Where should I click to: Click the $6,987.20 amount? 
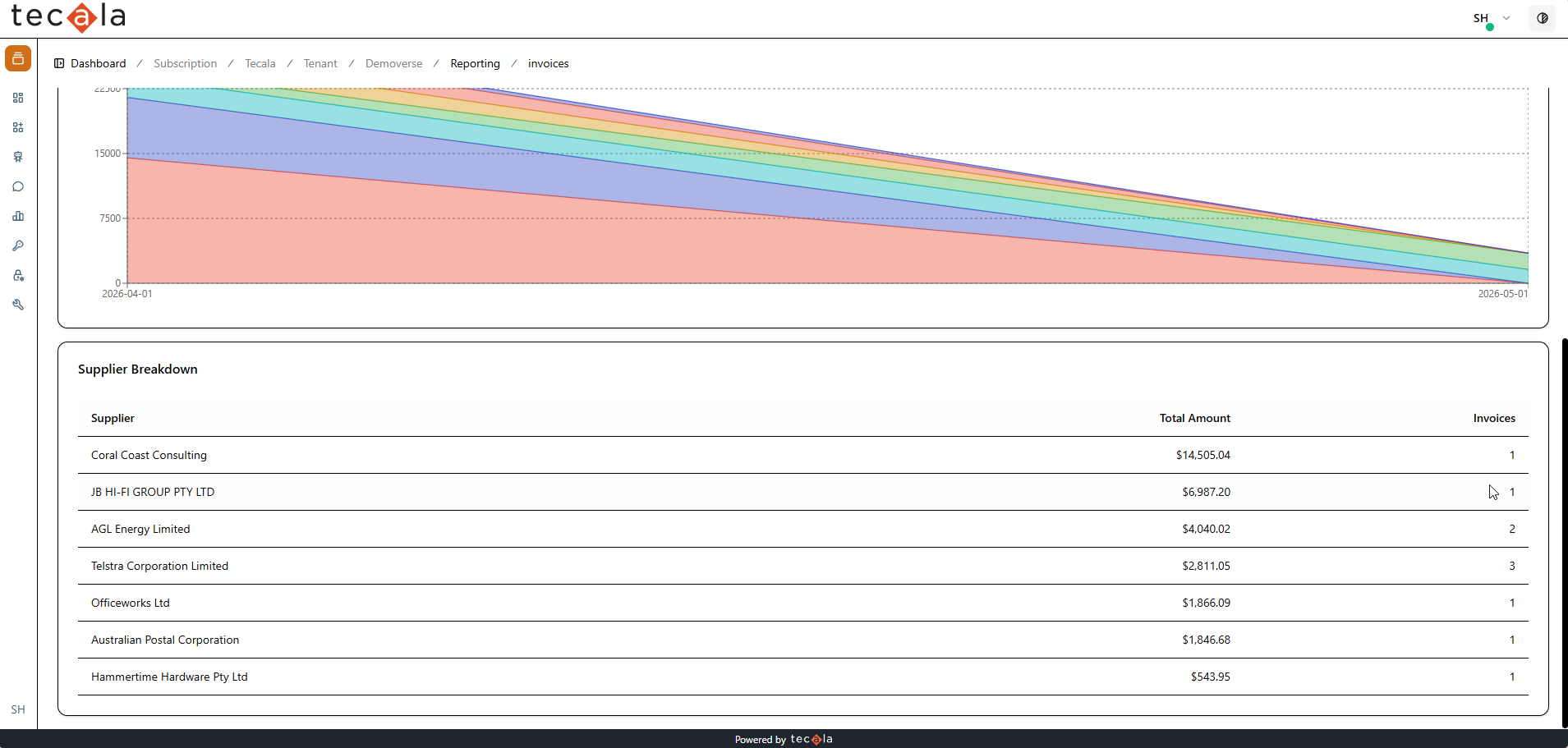click(1207, 492)
